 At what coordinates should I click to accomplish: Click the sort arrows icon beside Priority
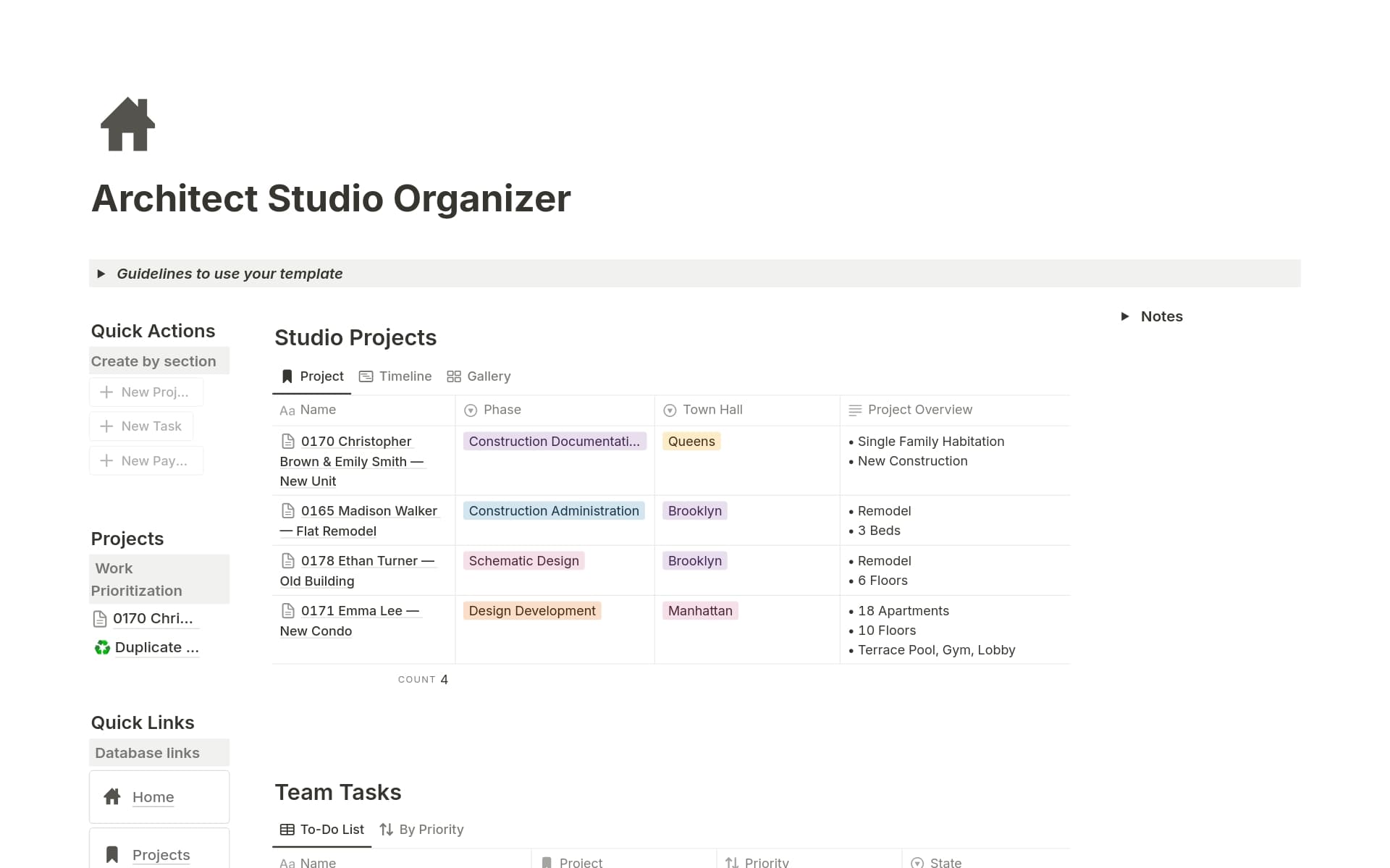click(731, 861)
